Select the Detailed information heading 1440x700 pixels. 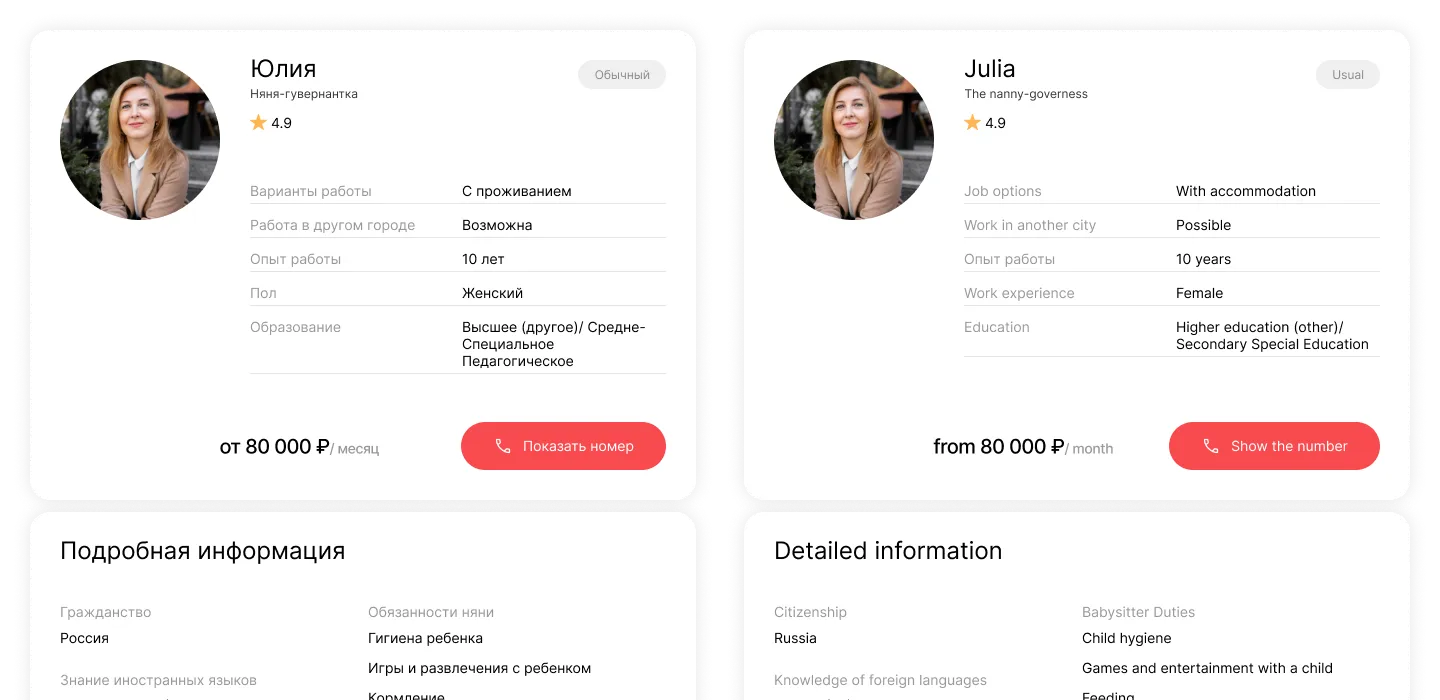(x=888, y=551)
